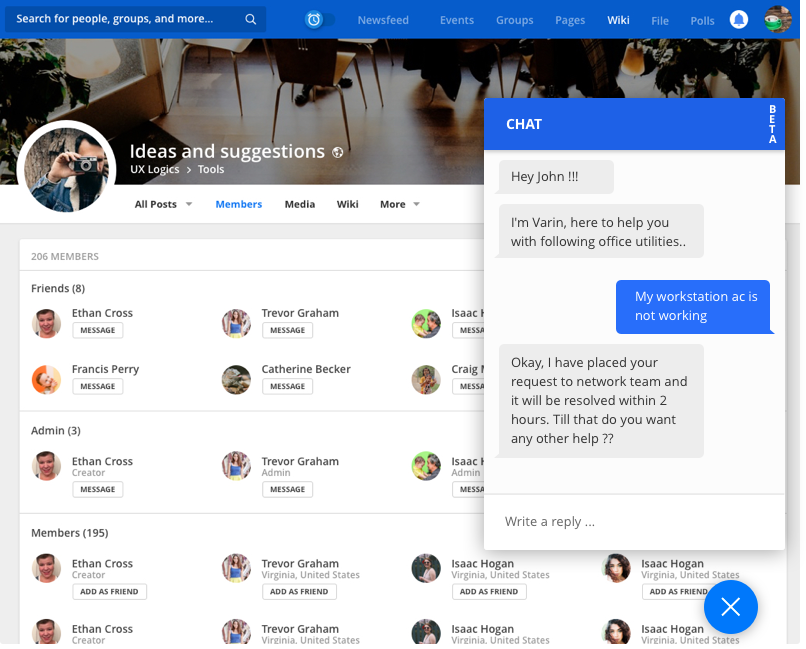Click the BETA label in chat header

(x=772, y=124)
